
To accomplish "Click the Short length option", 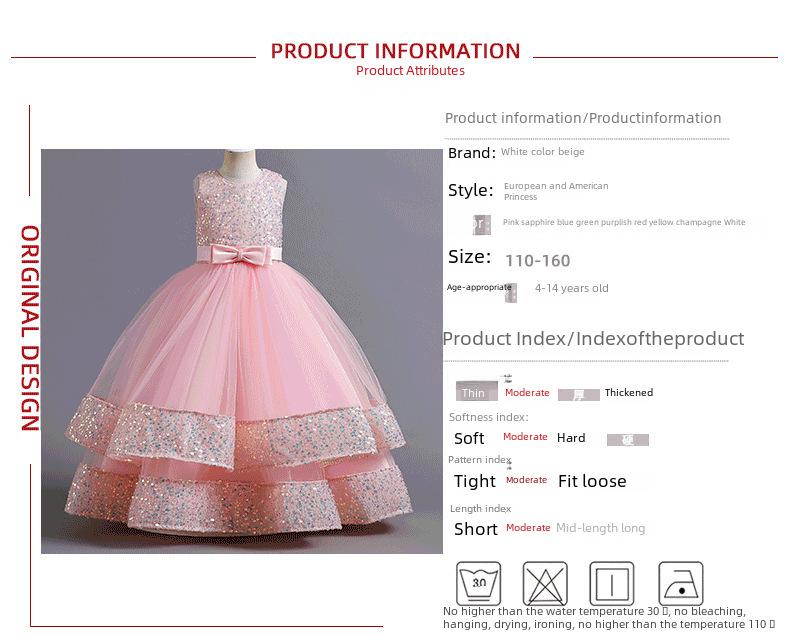I will (476, 529).
